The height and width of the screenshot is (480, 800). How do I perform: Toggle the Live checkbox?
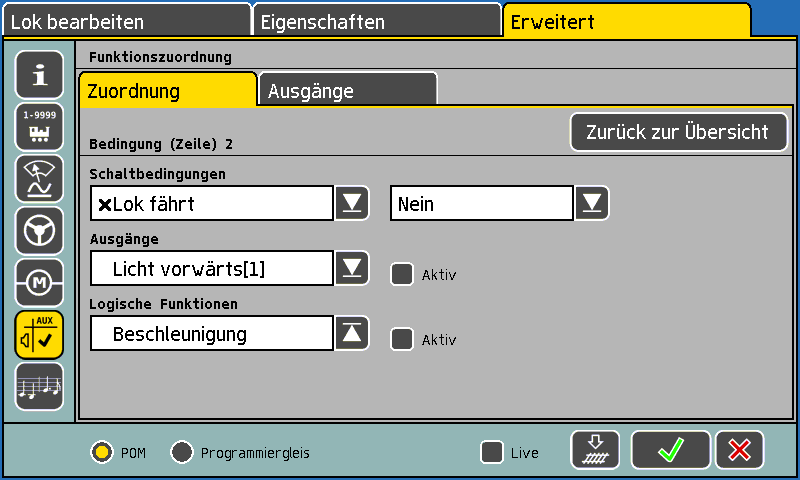pyautogui.click(x=492, y=452)
